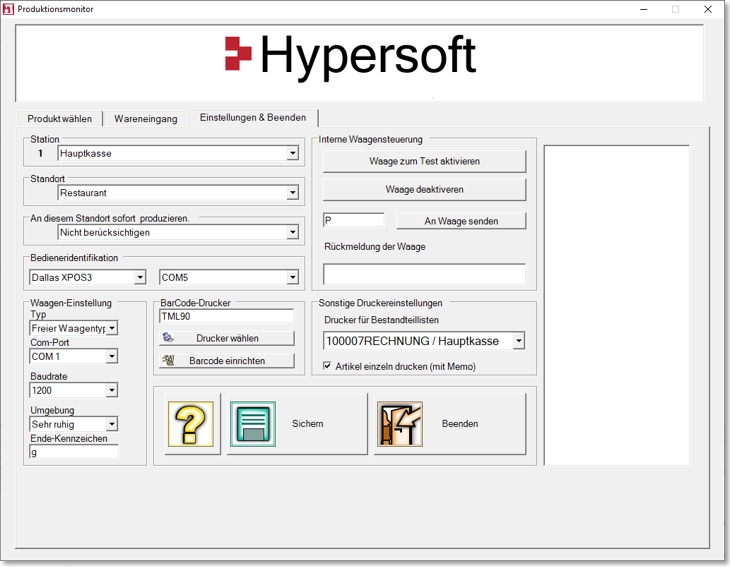The image size is (730, 567).
Task: Click the Sichern label on the save button
Action: click(x=307, y=424)
